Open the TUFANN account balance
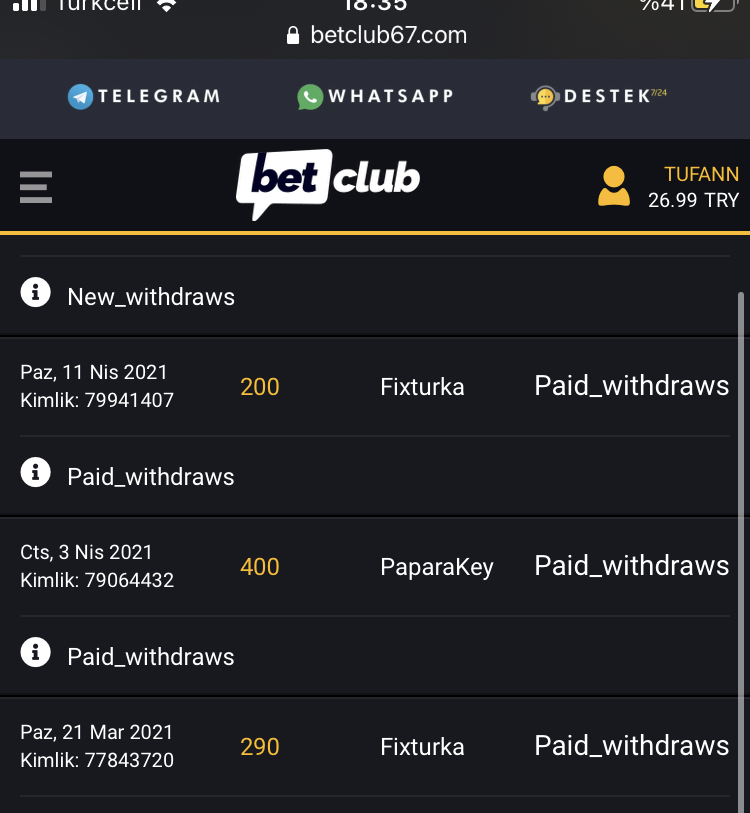Viewport: 750px width, 813px height. coord(693,187)
